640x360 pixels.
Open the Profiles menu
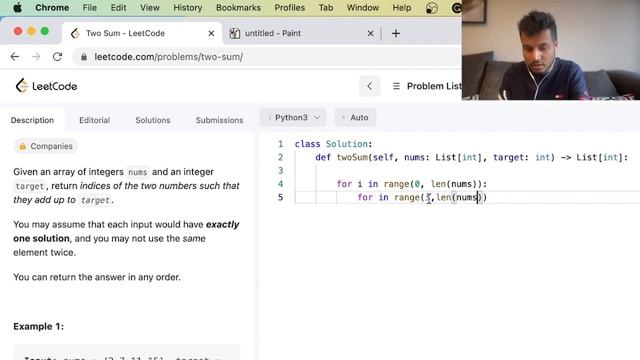(289, 8)
